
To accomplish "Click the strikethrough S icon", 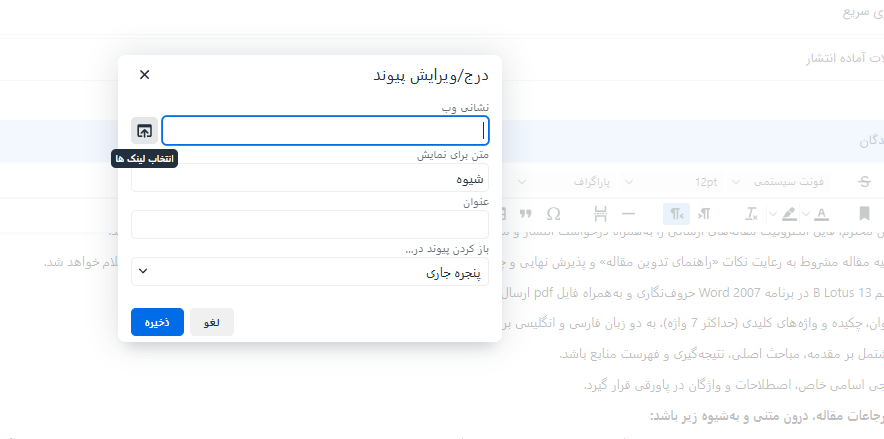I will pyautogui.click(x=864, y=182).
